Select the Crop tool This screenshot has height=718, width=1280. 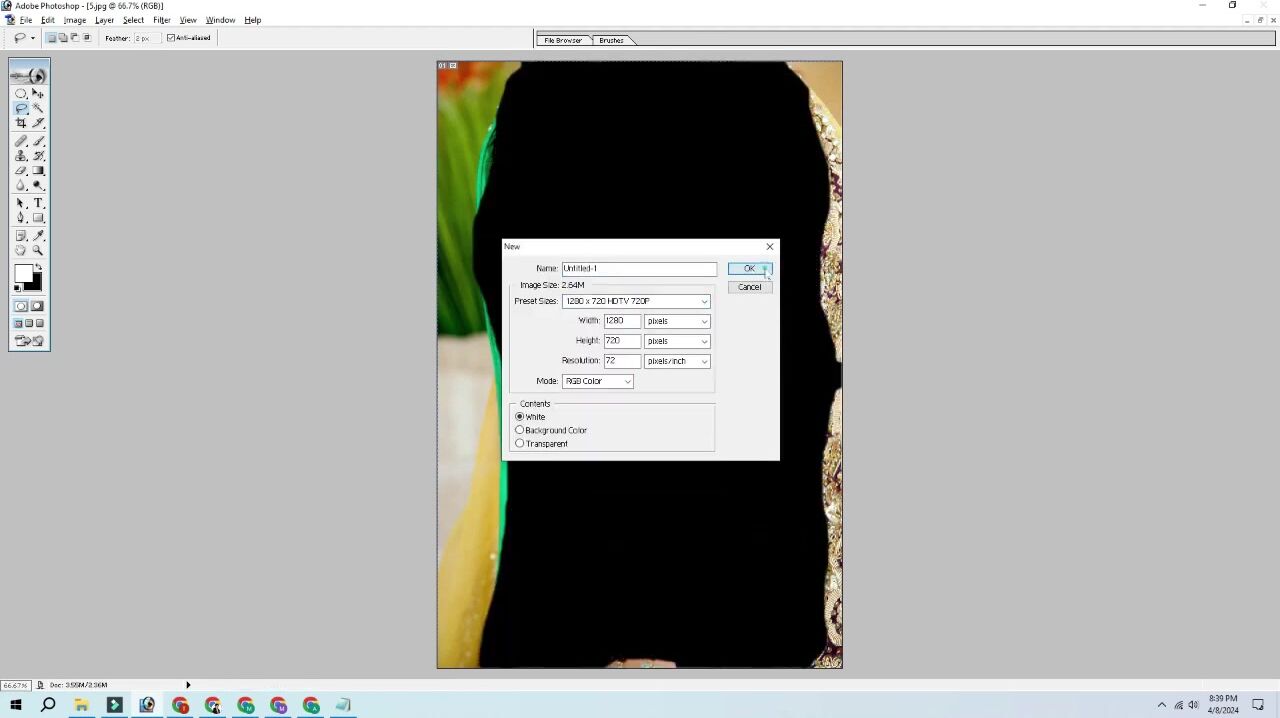(x=21, y=123)
